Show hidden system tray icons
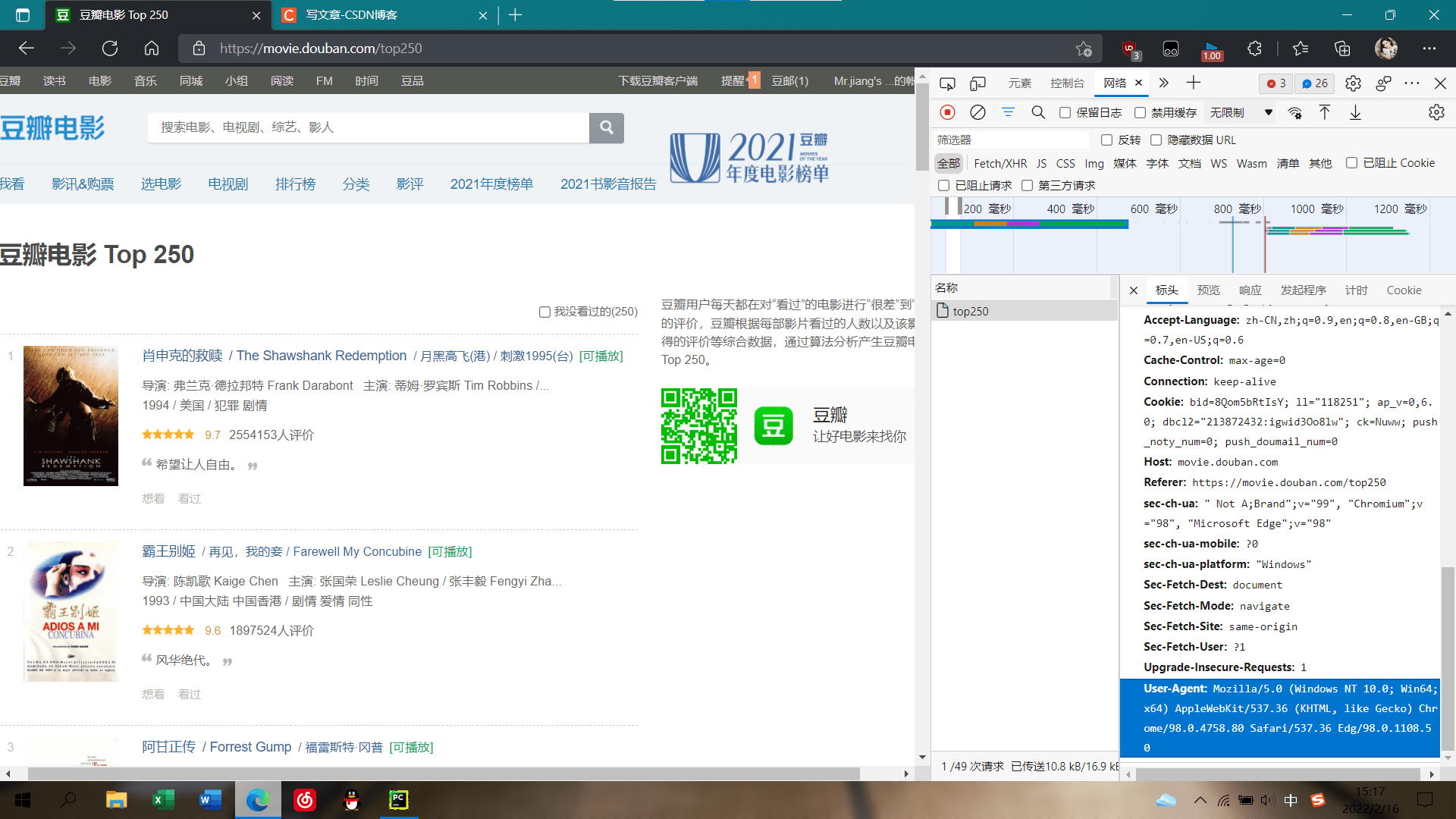 coord(1200,799)
